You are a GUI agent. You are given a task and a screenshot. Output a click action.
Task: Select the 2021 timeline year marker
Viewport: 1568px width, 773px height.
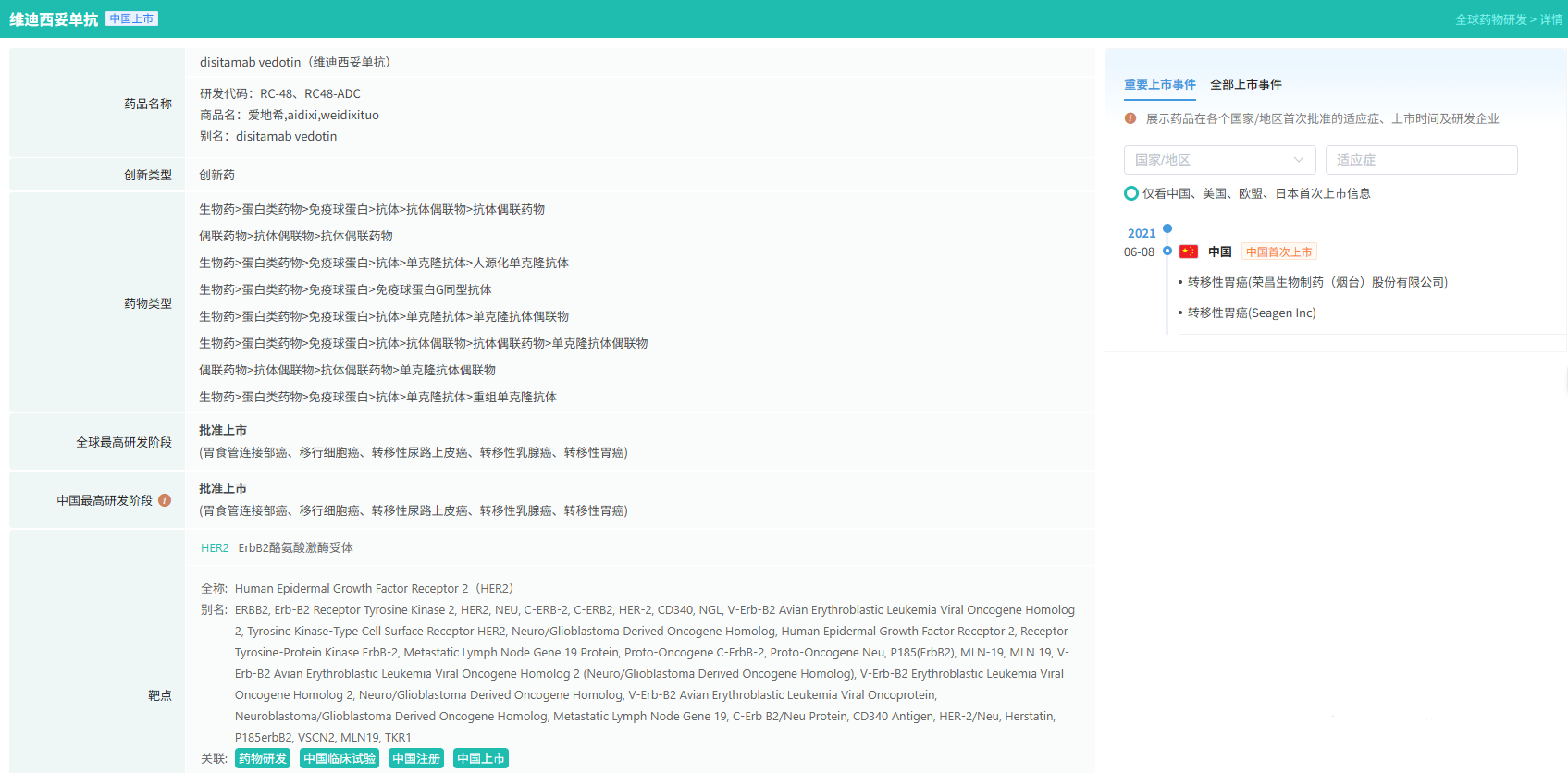[x=1142, y=233]
